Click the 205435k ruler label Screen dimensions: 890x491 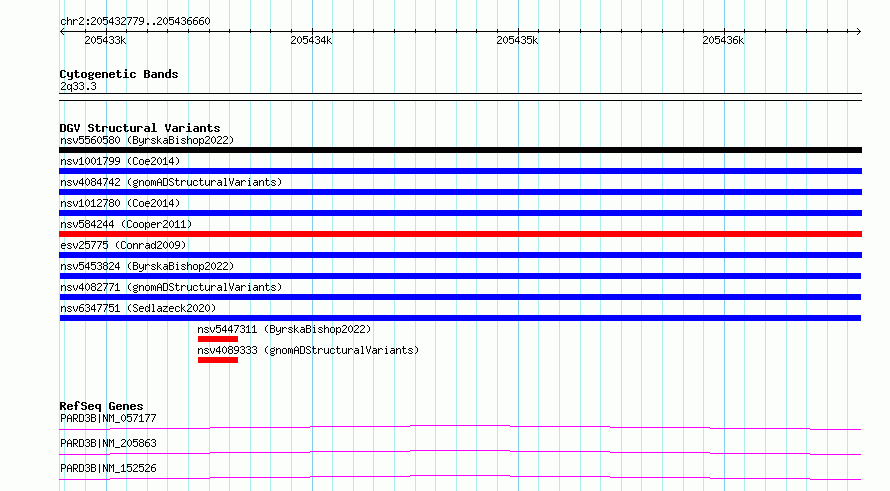pyautogui.click(x=517, y=40)
